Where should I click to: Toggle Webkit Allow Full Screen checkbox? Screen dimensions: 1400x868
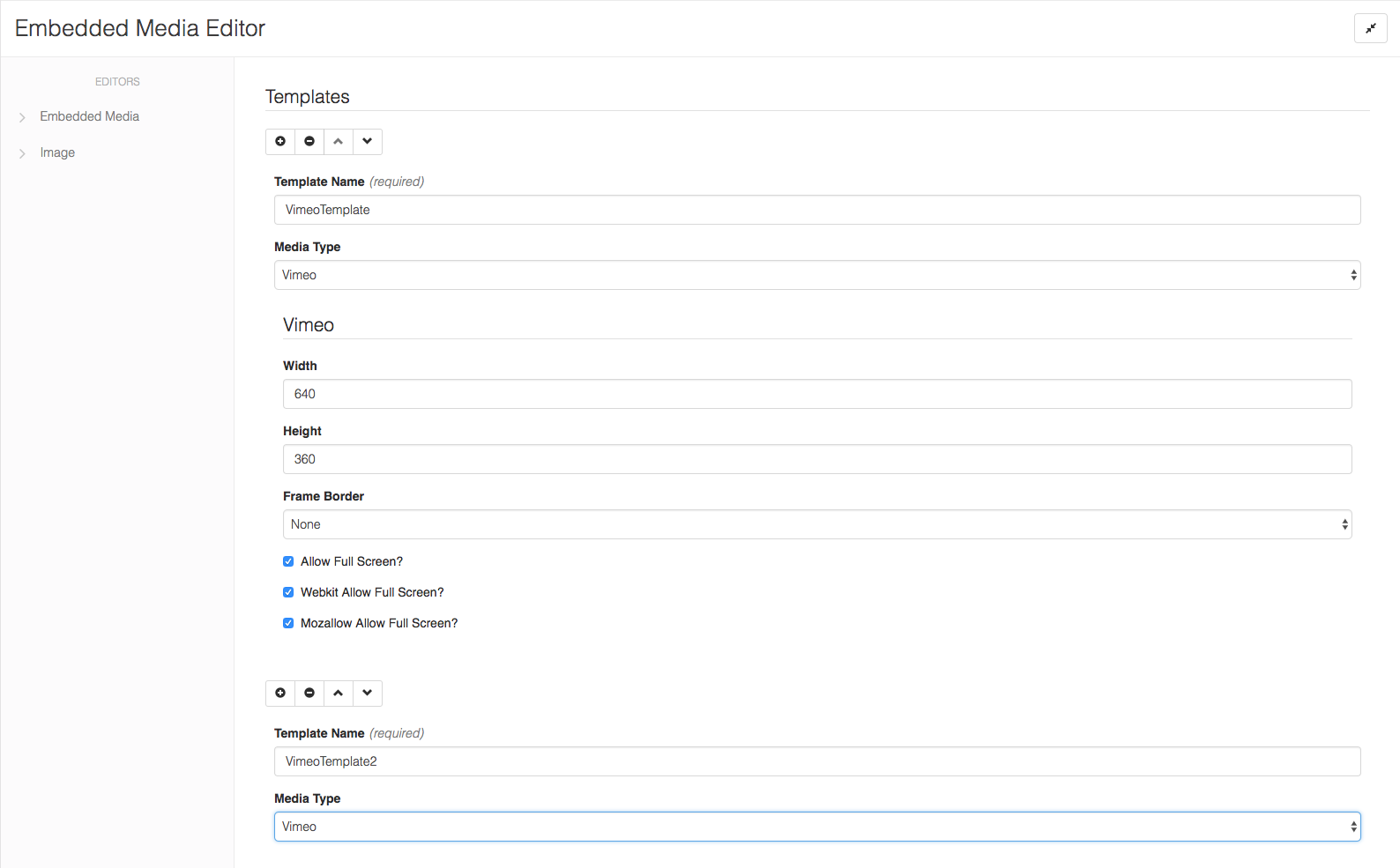[288, 592]
